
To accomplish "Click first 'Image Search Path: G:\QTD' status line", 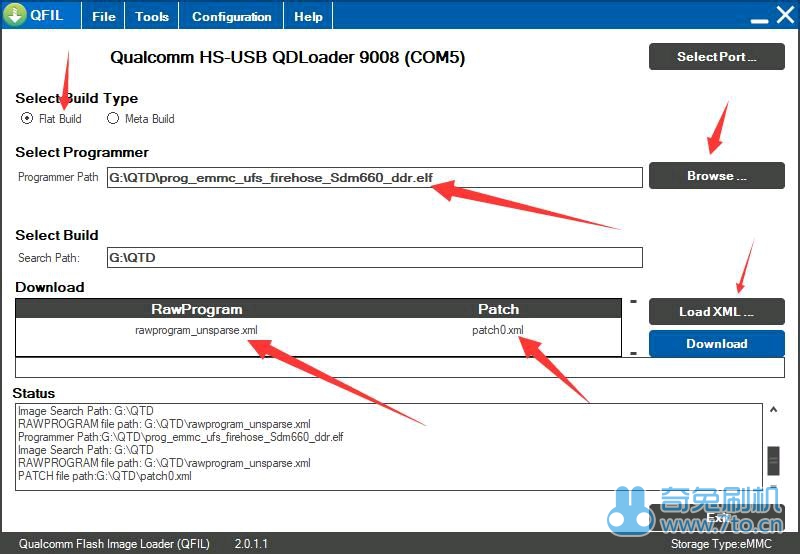I will point(86,411).
